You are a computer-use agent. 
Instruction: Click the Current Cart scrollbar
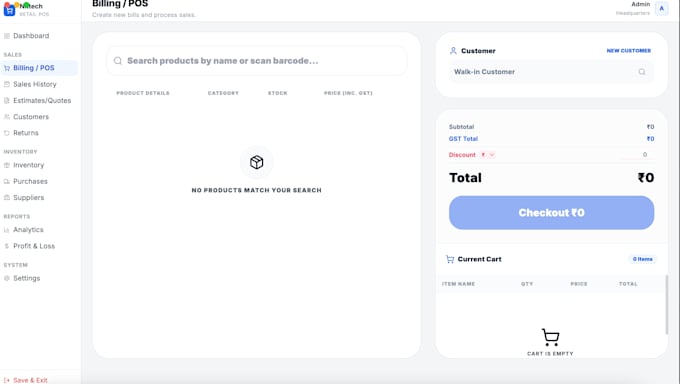click(x=667, y=305)
